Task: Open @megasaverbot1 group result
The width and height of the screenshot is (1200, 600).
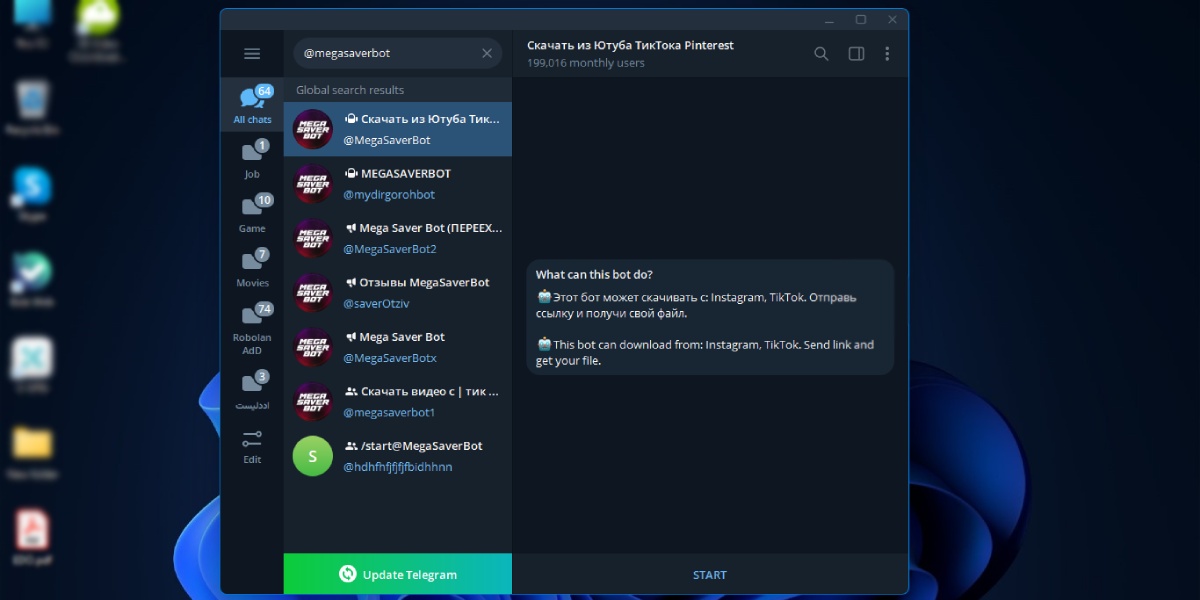Action: click(x=398, y=401)
